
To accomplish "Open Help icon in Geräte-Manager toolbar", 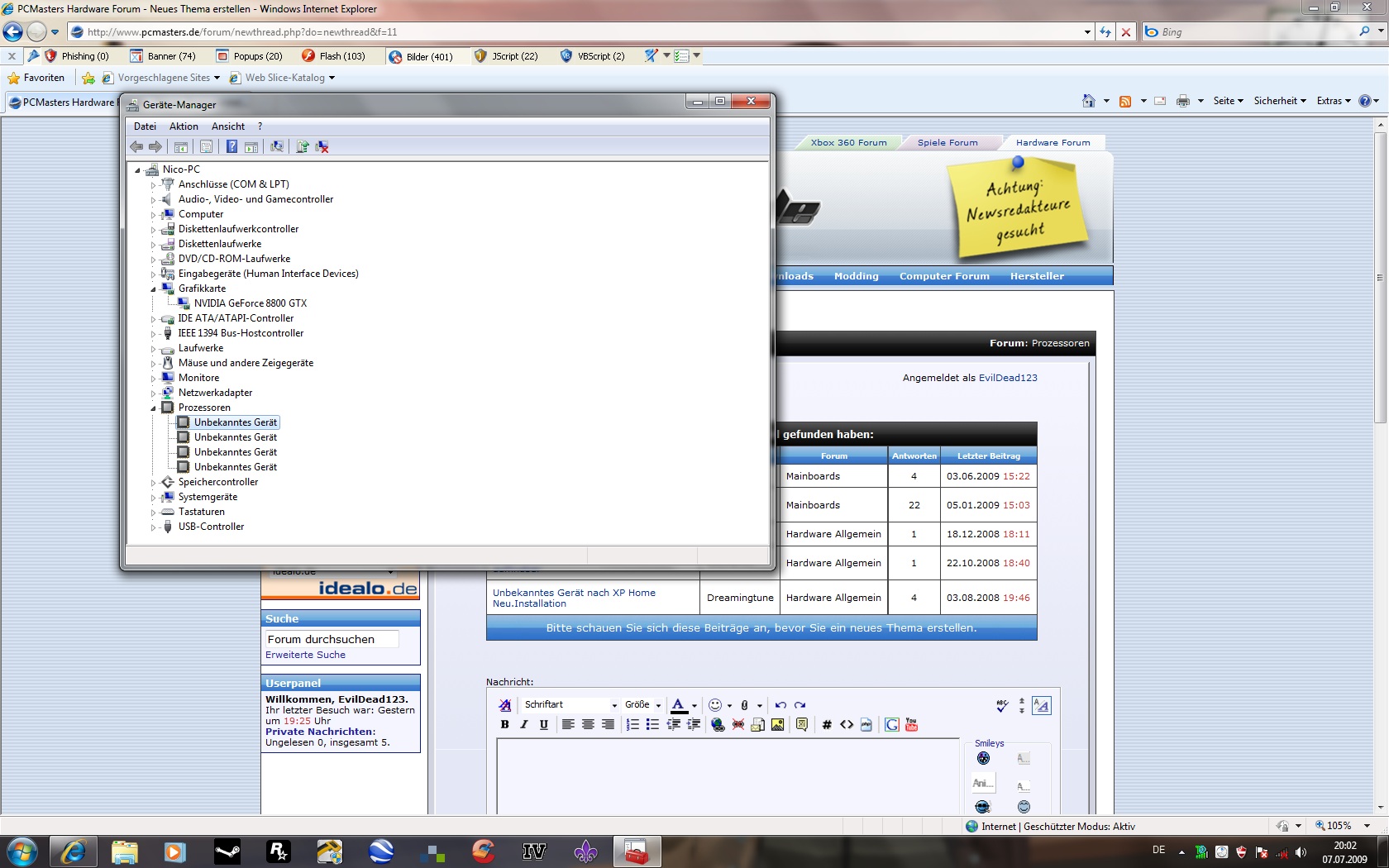I will pos(231,146).
